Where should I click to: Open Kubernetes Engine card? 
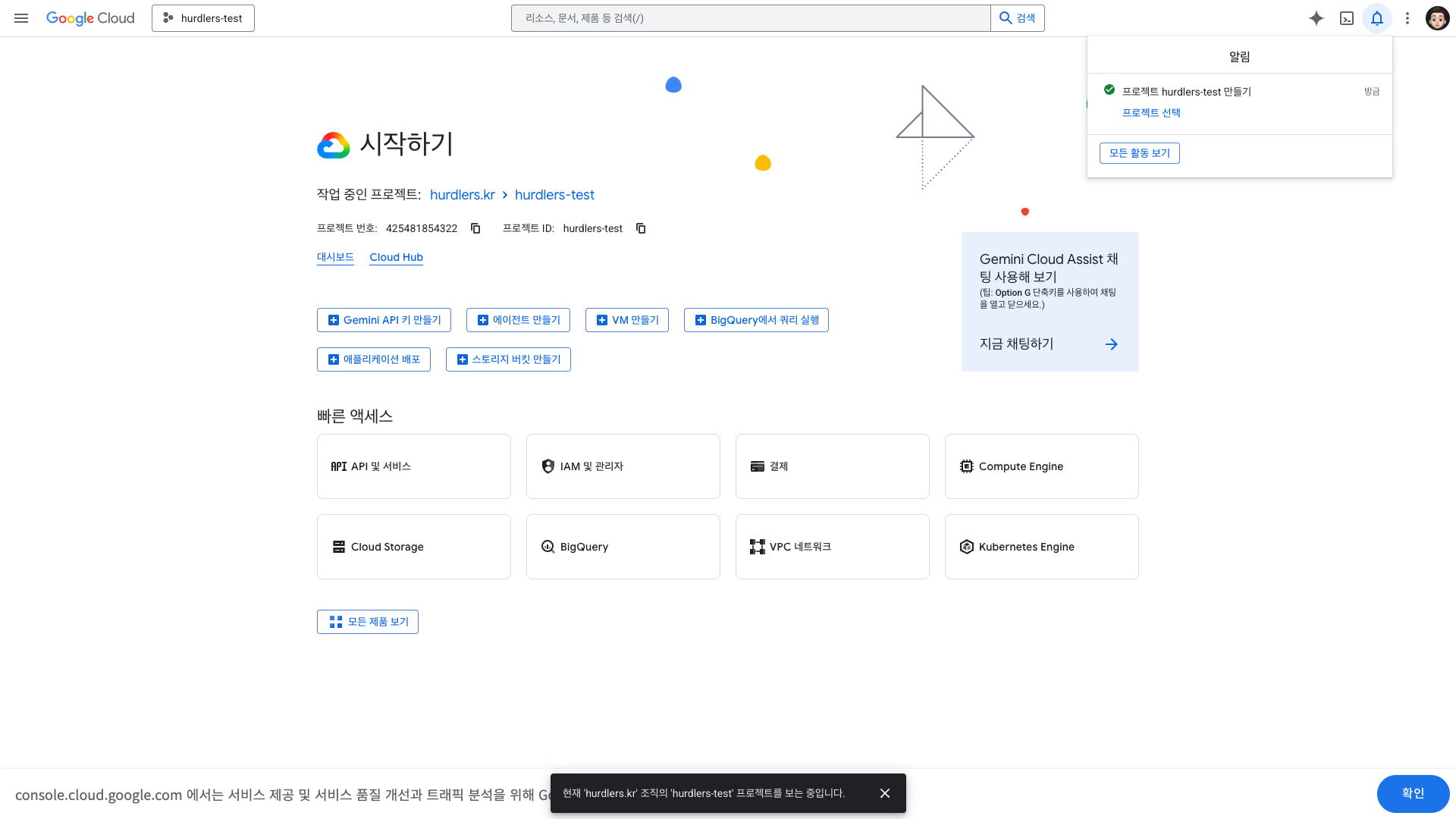[1042, 547]
